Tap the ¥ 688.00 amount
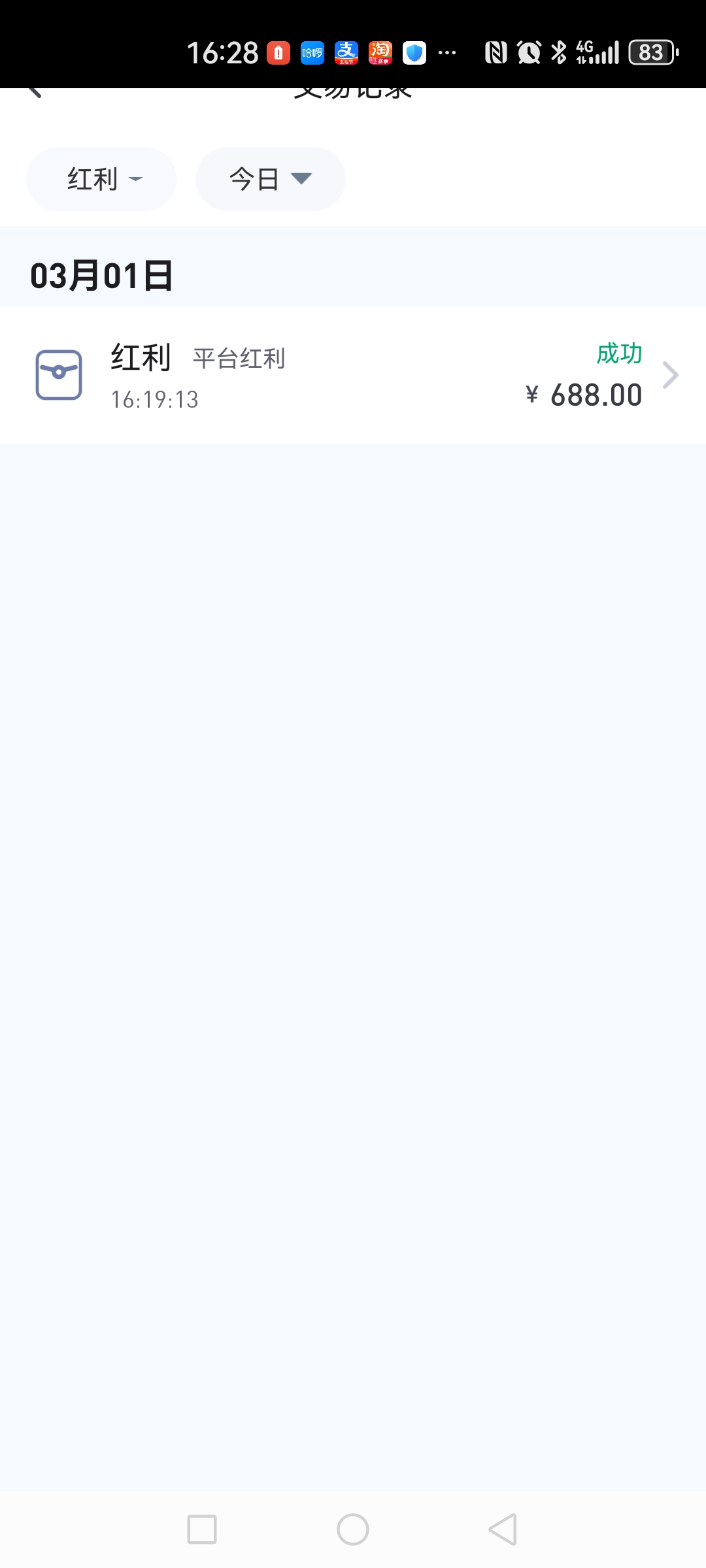The height and width of the screenshot is (1568, 706). [x=584, y=395]
